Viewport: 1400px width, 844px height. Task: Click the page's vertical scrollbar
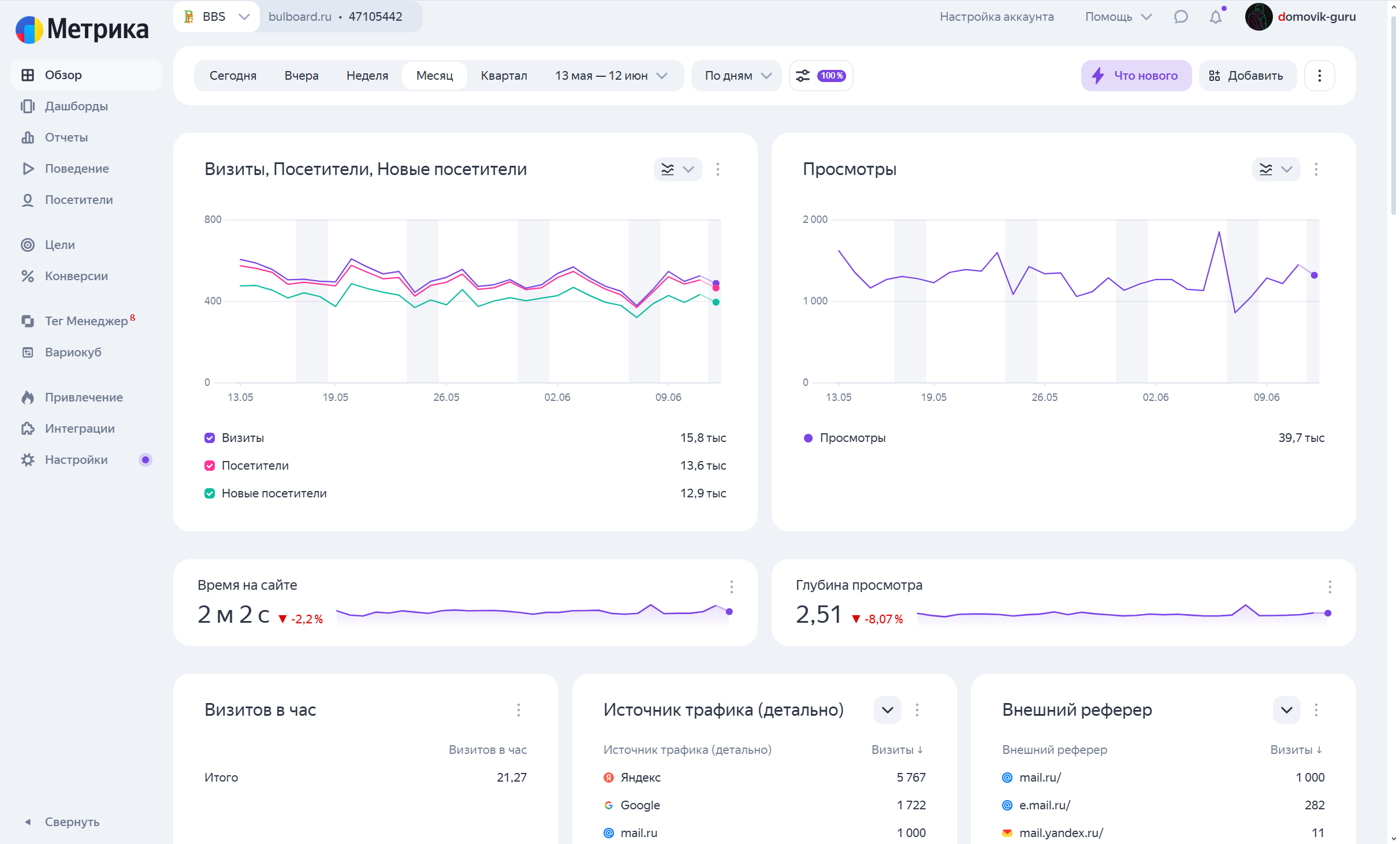point(1393,116)
